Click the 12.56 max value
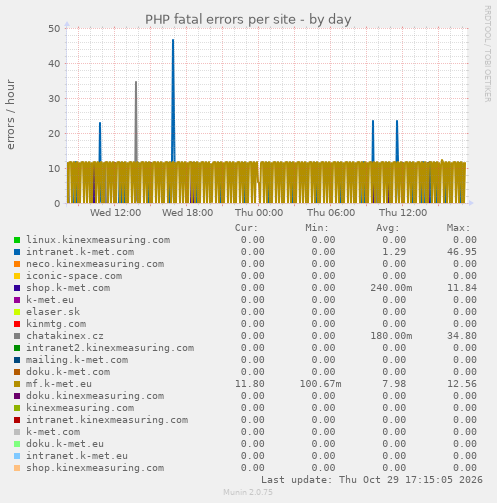 [462, 384]
